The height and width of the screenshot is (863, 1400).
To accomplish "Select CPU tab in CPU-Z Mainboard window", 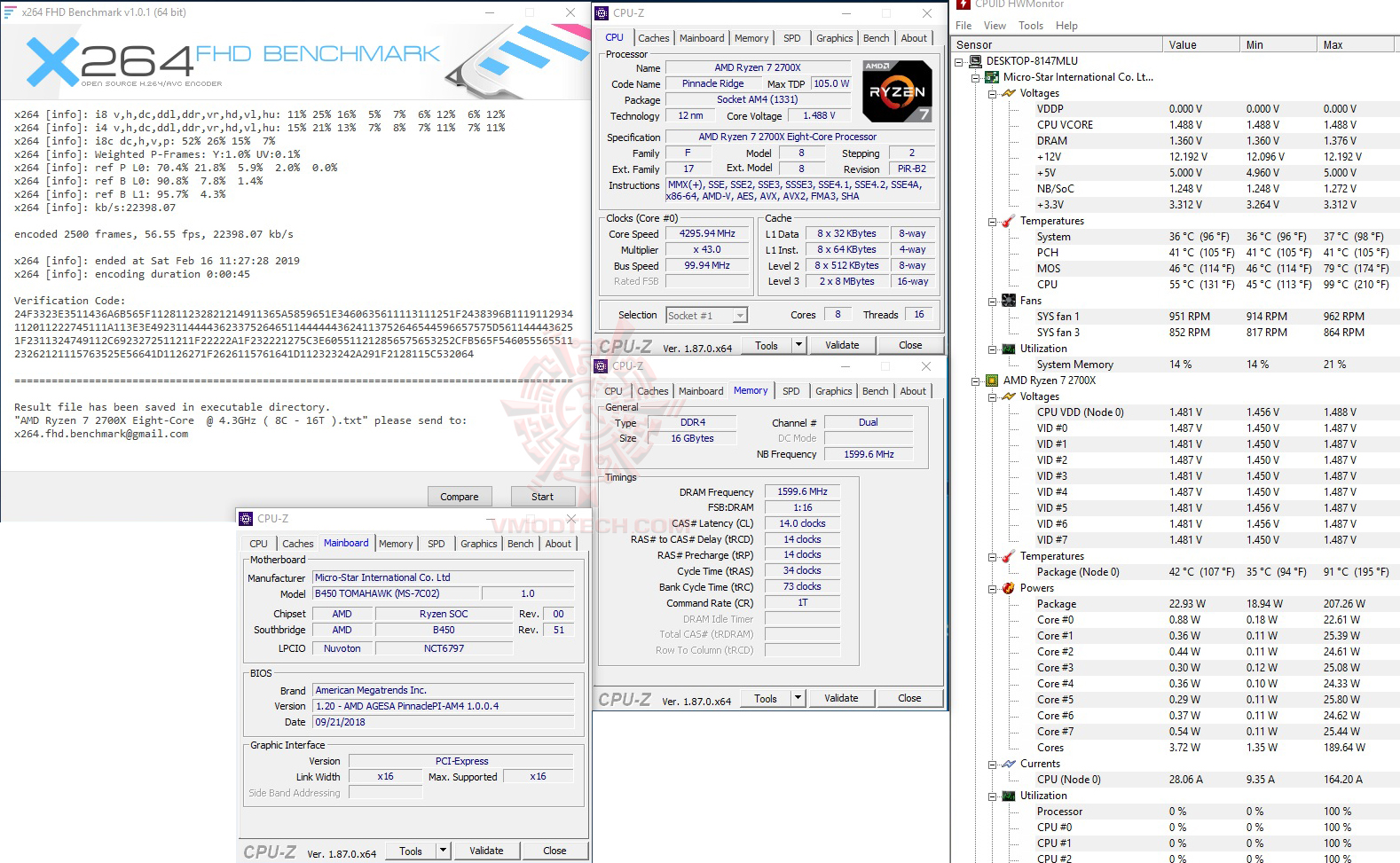I will click(x=258, y=544).
